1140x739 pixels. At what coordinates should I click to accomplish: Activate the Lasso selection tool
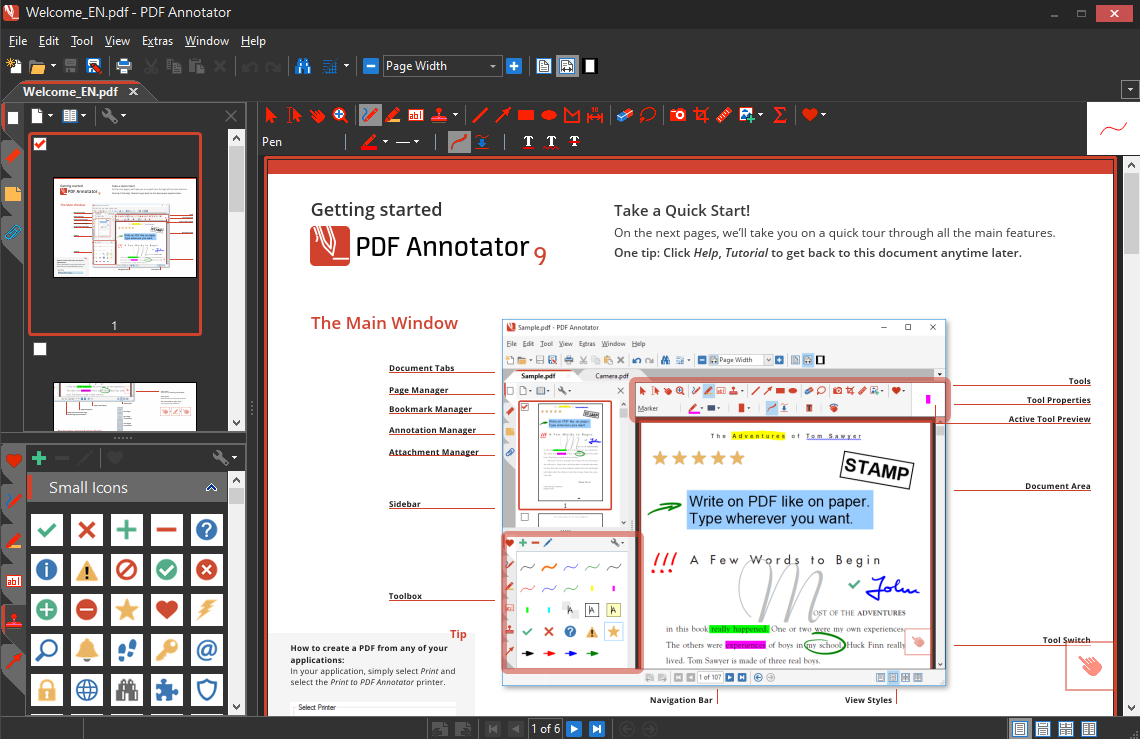(x=648, y=115)
